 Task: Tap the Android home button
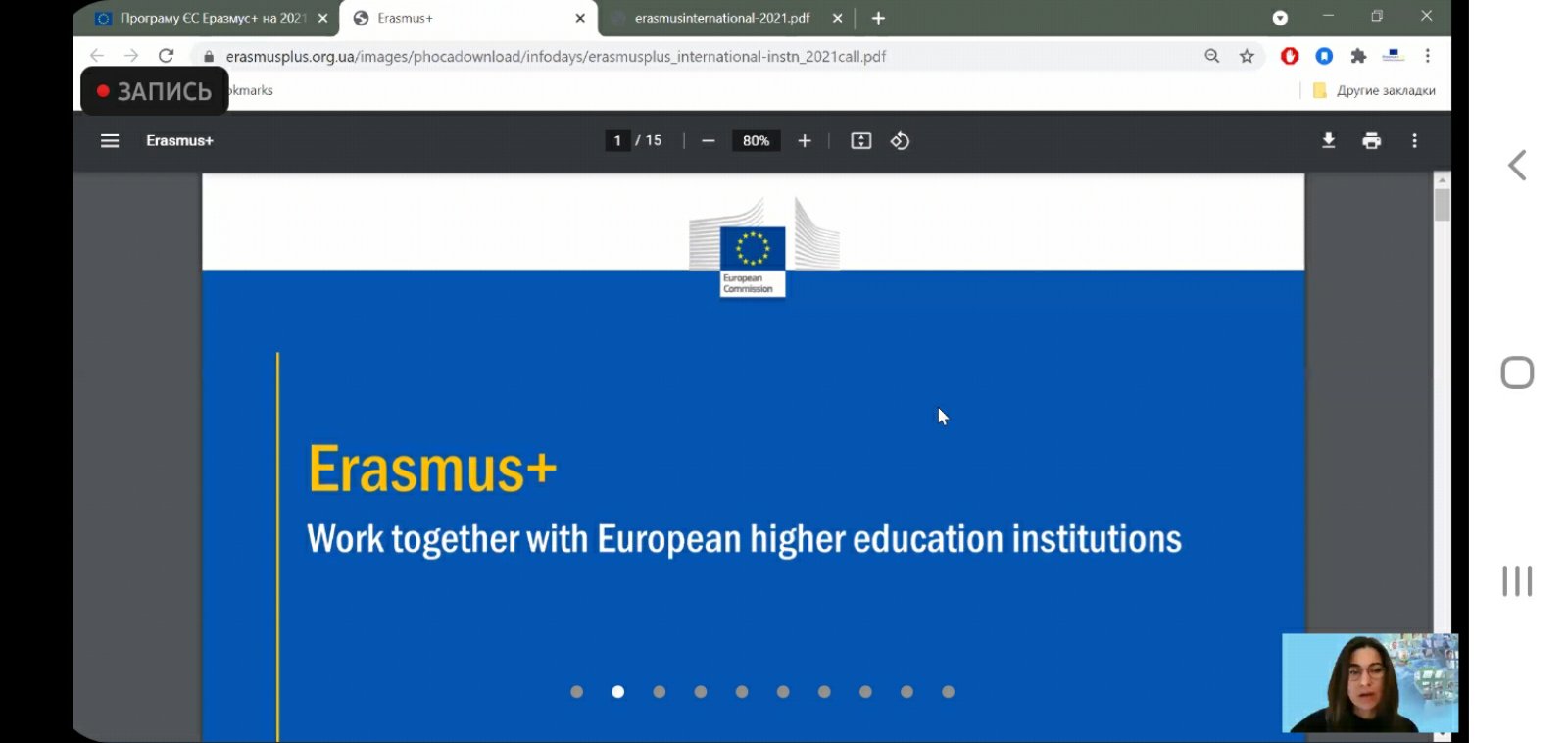(x=1517, y=372)
